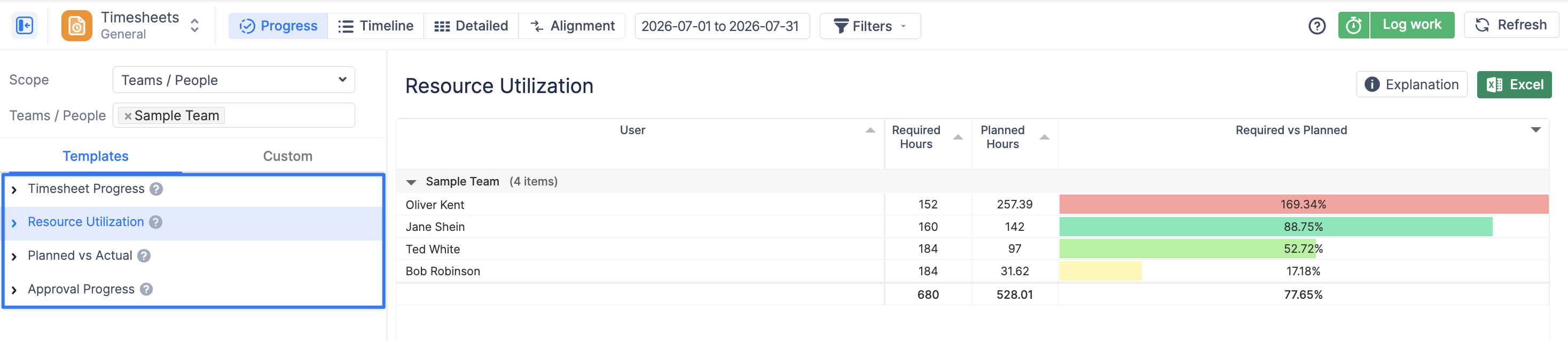This screenshot has width=1568, height=341.
Task: Switch to the Timeline view
Action: [375, 26]
